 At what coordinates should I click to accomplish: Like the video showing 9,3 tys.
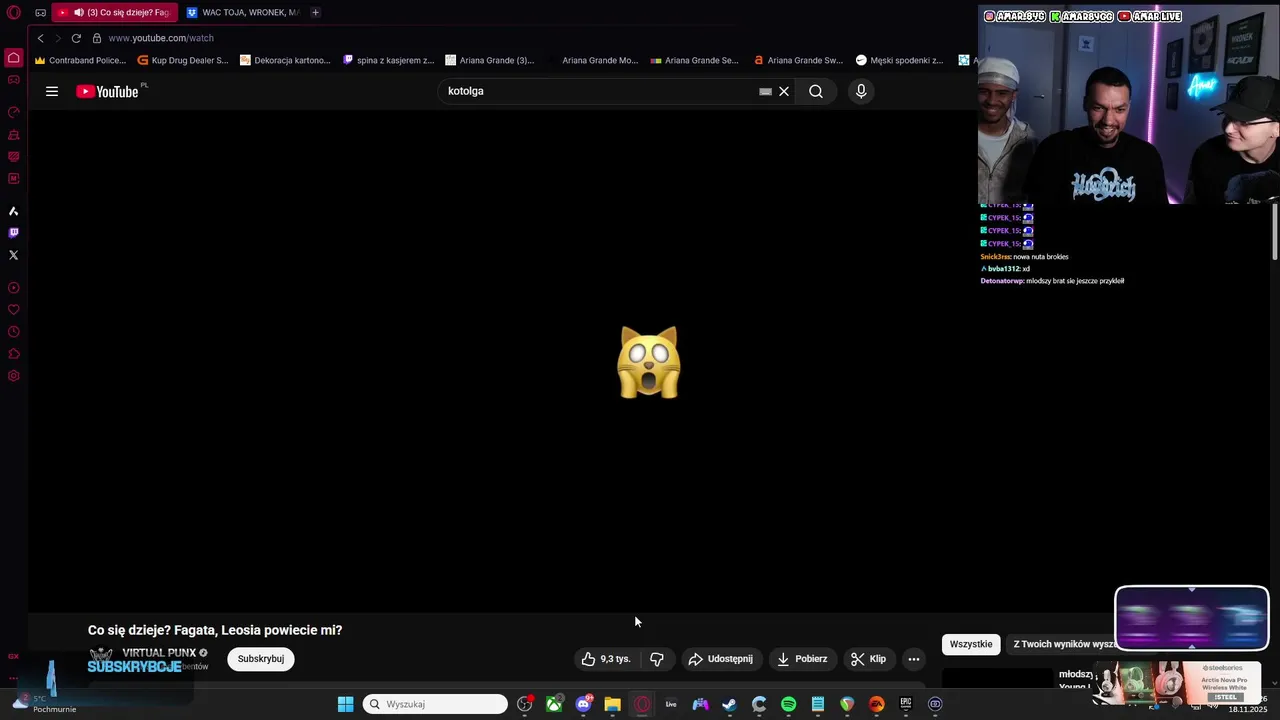pos(606,659)
